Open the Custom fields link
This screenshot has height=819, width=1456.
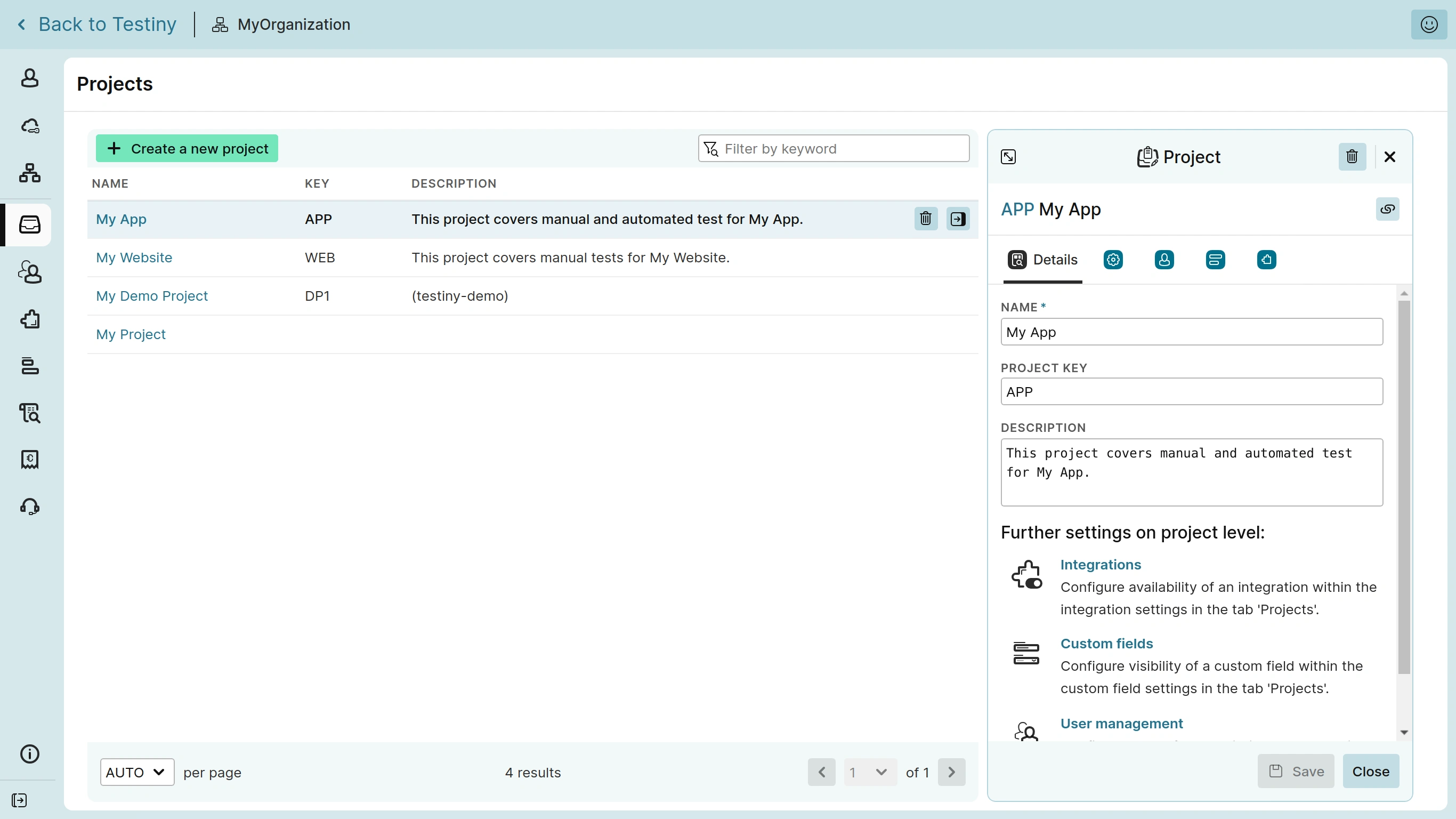[1106, 644]
